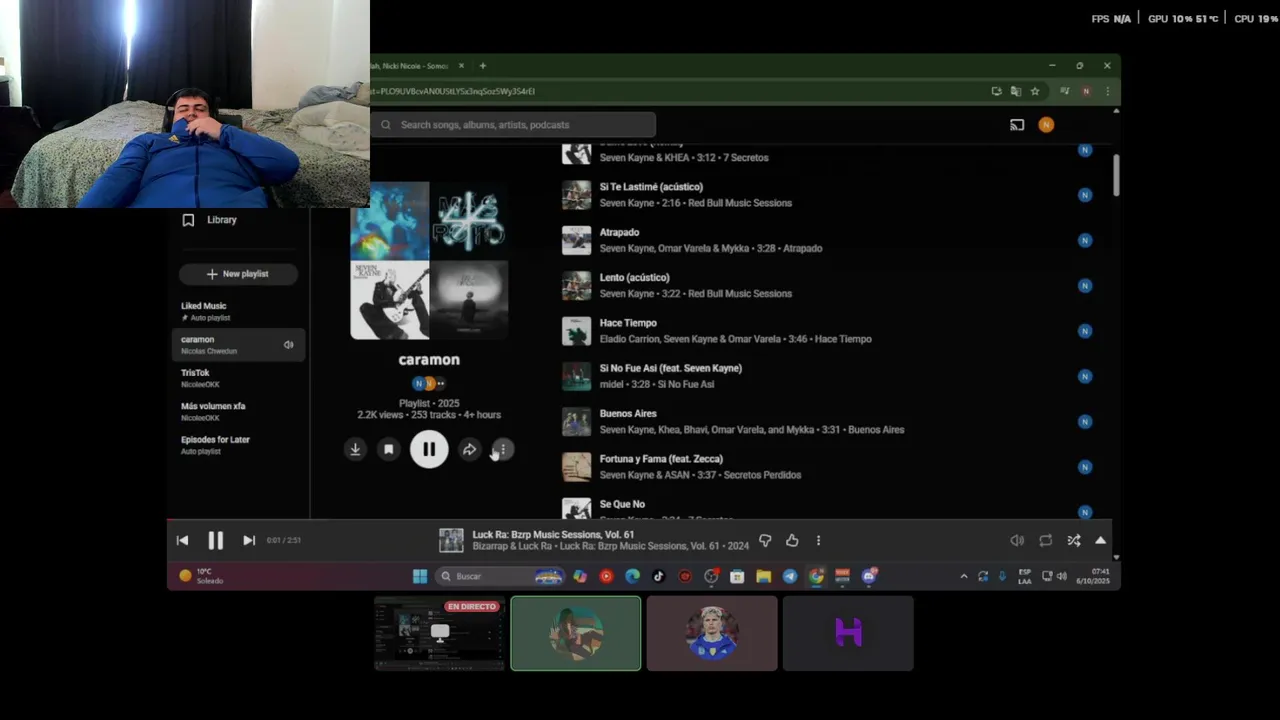This screenshot has height=720, width=1280.
Task: Open Telegram from the taskbar
Action: [790, 576]
